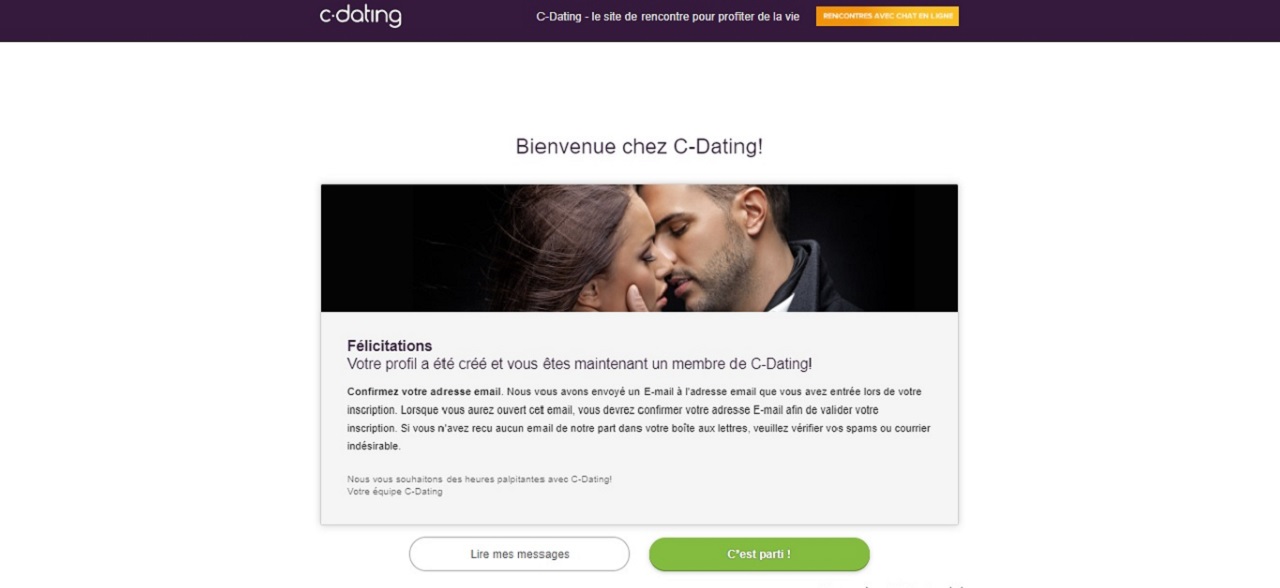The height and width of the screenshot is (588, 1280).
Task: Open the orange "Rencontres avec chat en ligne" button
Action: [x=887, y=16]
